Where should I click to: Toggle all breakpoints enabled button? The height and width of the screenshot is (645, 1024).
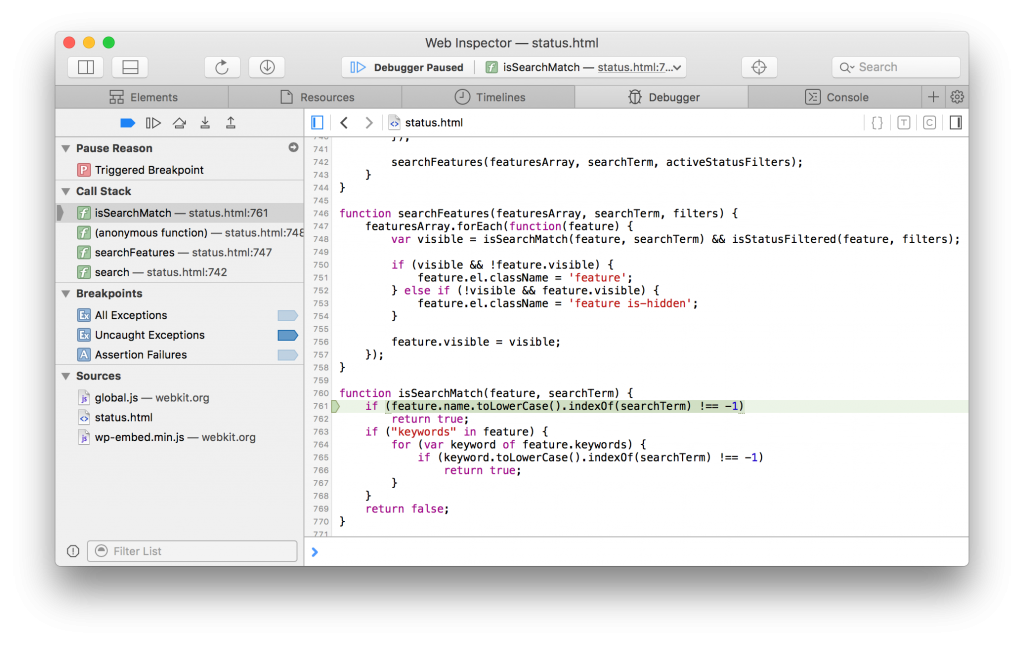pyautogui.click(x=127, y=123)
